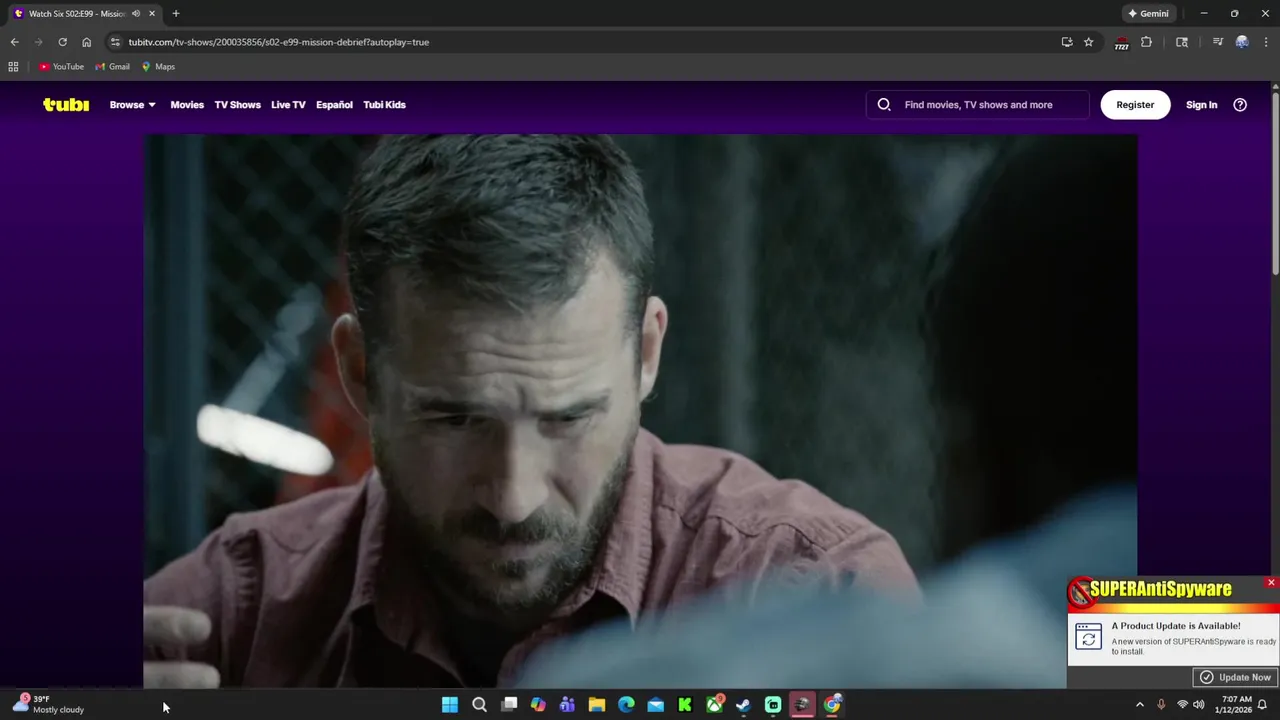
Task: Close the Watch Six browser tab
Action: tap(152, 13)
